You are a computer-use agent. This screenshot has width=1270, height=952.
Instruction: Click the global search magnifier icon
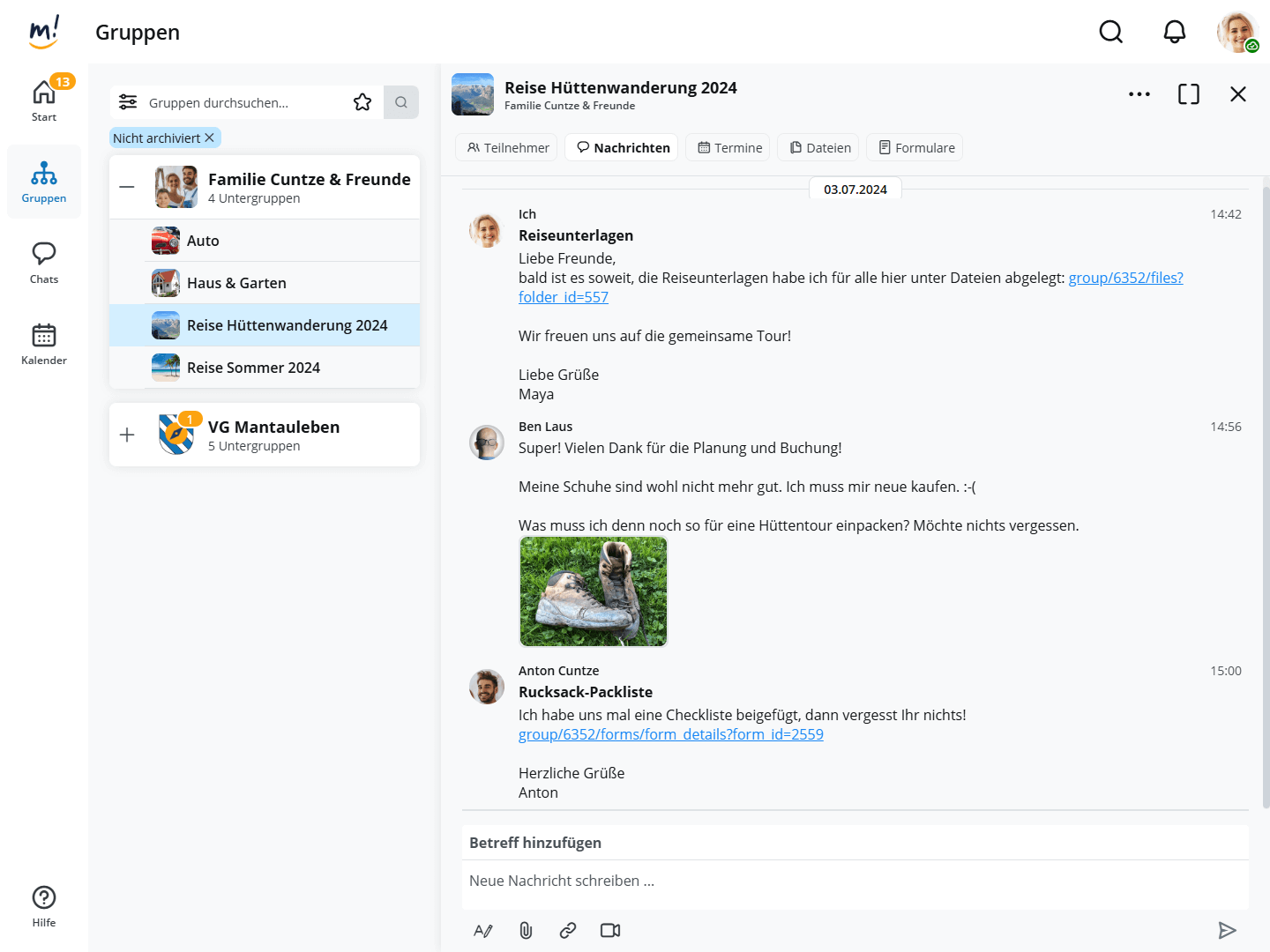pyautogui.click(x=1110, y=33)
